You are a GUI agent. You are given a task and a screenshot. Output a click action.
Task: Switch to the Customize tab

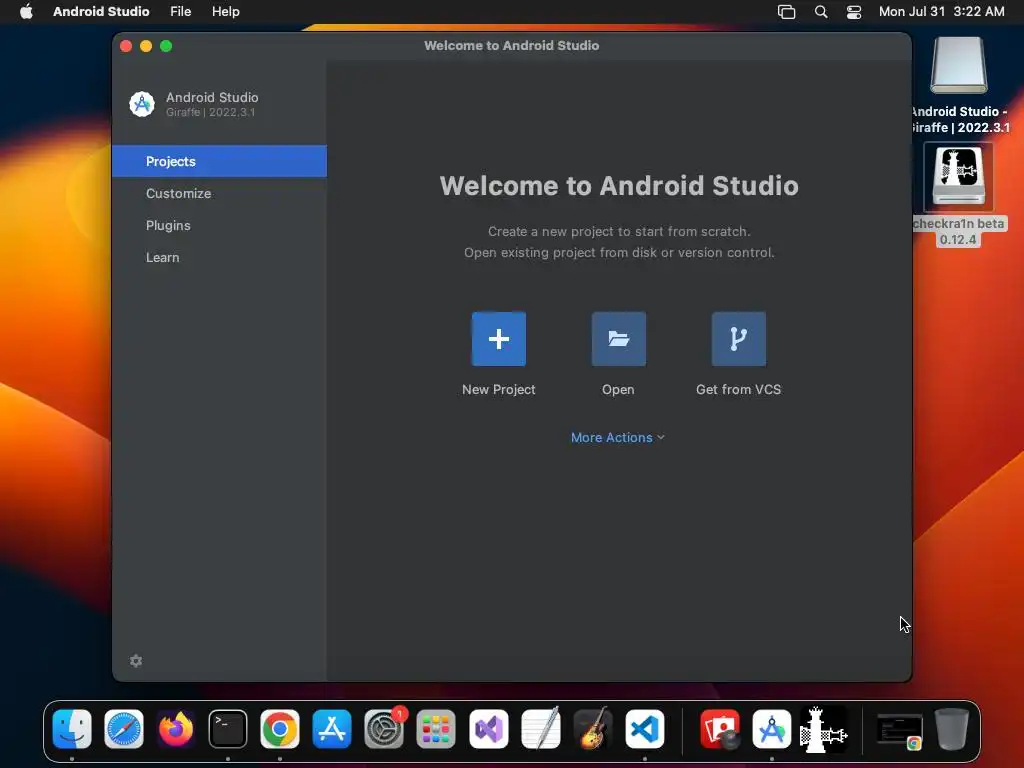(x=219, y=193)
